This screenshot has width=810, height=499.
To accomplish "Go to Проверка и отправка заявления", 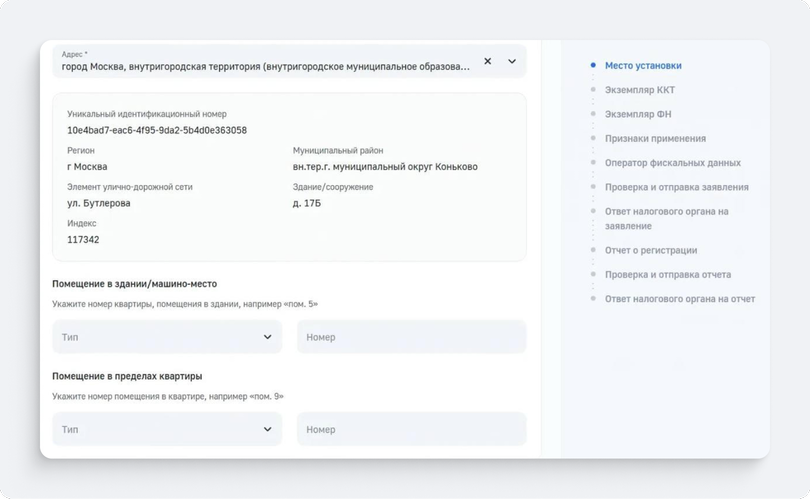I will (x=676, y=187).
